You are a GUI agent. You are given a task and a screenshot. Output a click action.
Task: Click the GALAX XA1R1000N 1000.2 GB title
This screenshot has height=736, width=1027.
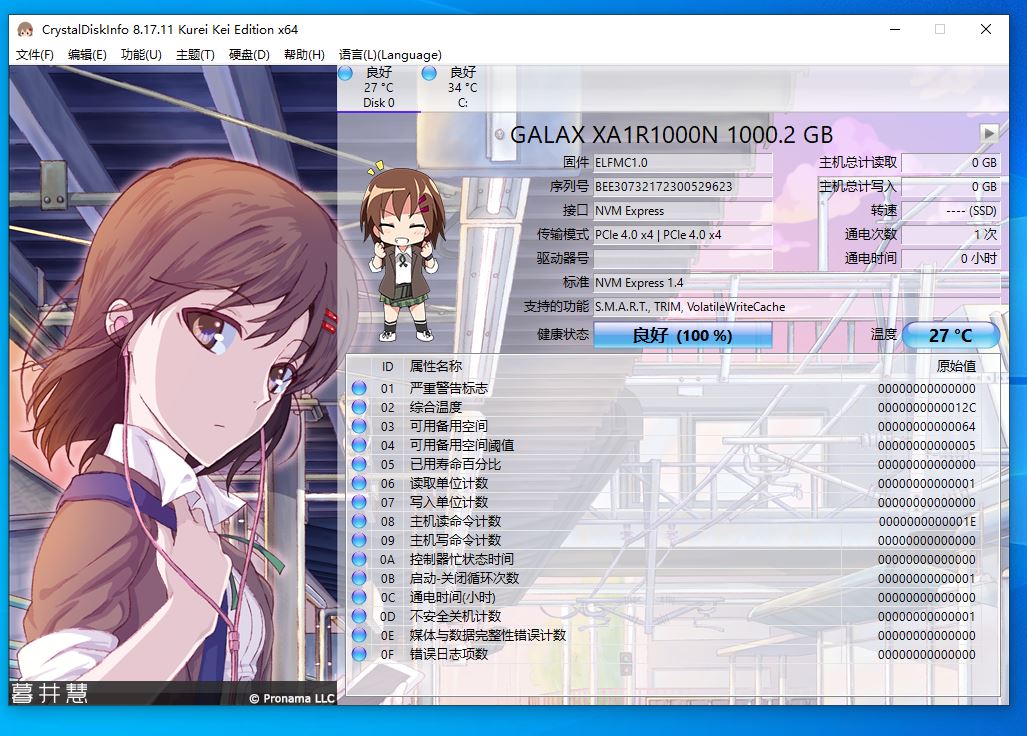pyautogui.click(x=671, y=135)
